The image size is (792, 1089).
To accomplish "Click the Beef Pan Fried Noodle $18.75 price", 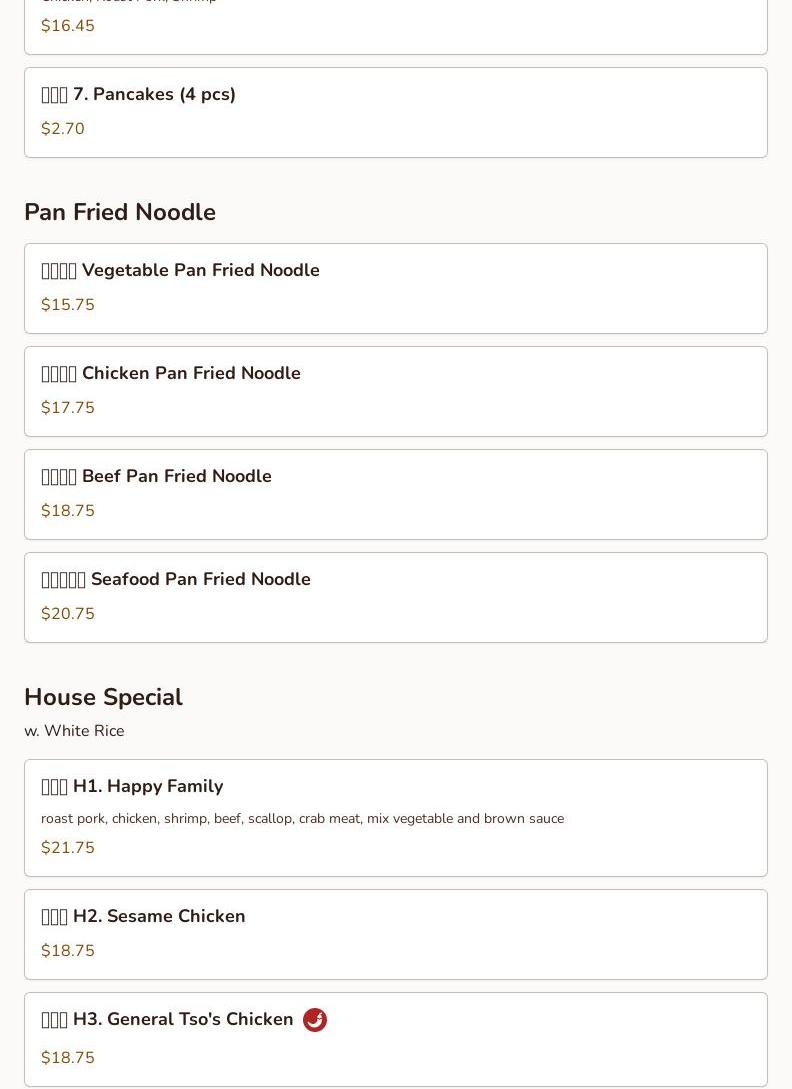I will coord(68,511).
